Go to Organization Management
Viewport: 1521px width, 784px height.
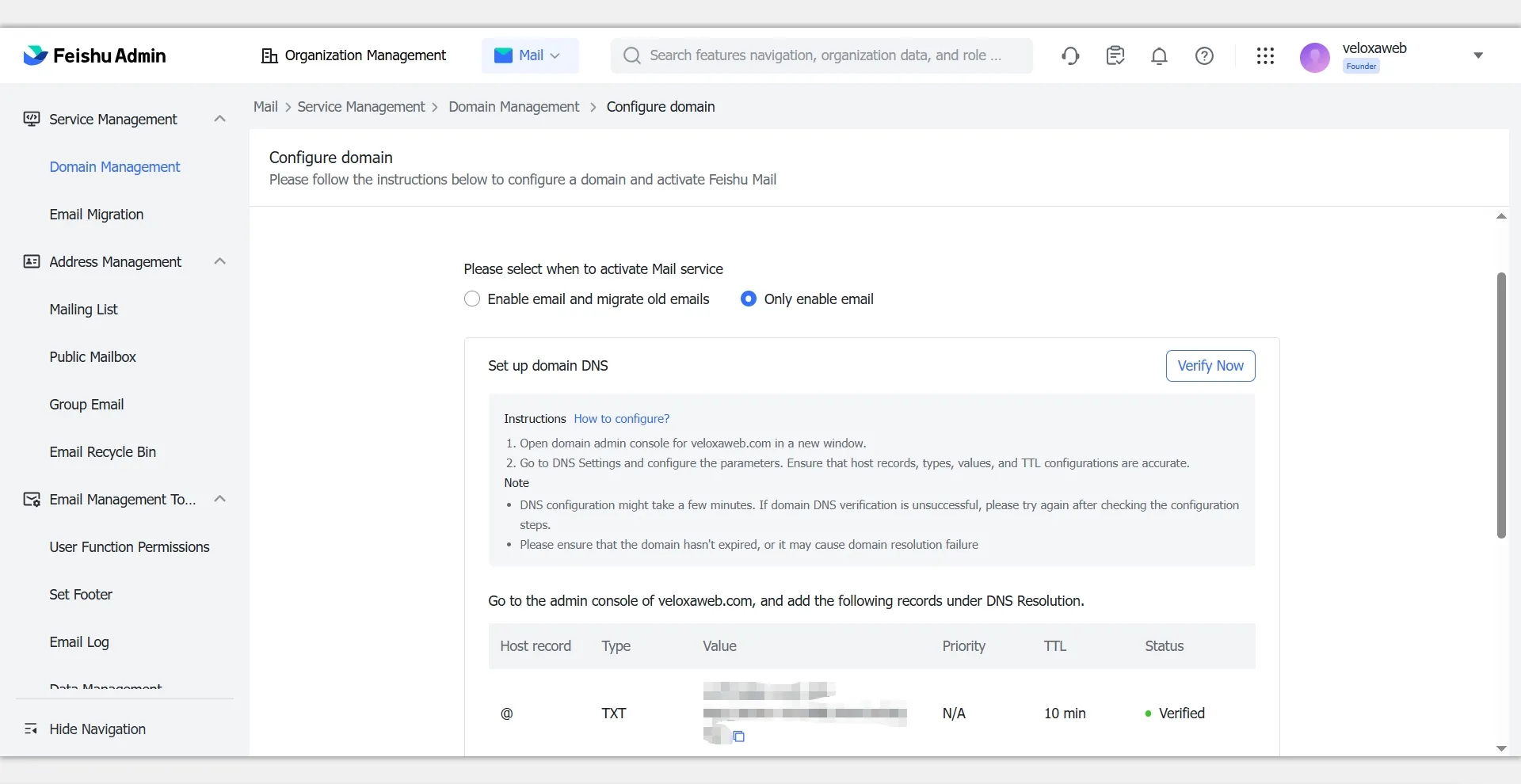tap(353, 55)
